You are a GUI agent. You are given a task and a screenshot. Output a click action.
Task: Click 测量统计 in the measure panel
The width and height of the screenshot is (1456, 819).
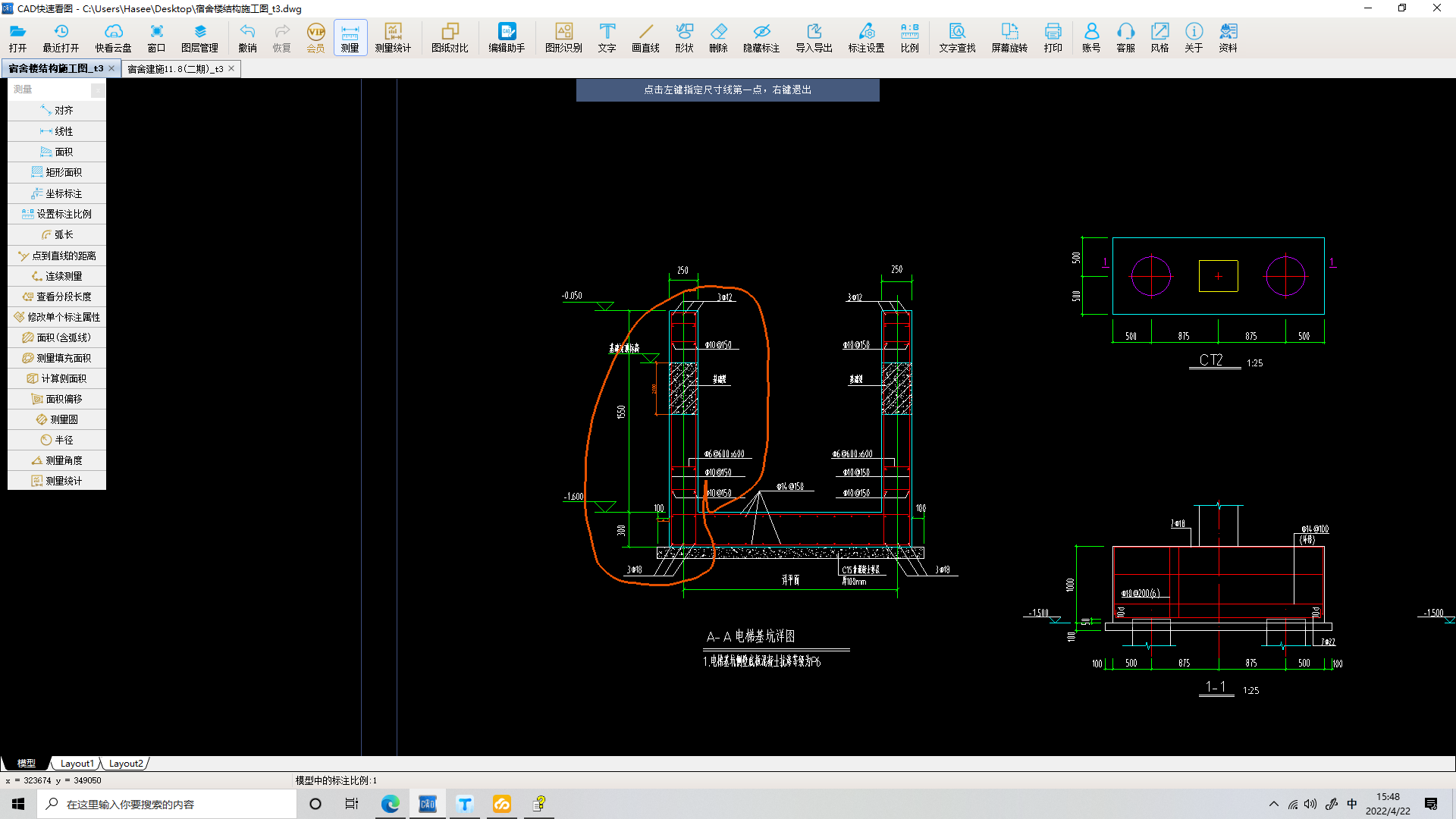[x=57, y=481]
